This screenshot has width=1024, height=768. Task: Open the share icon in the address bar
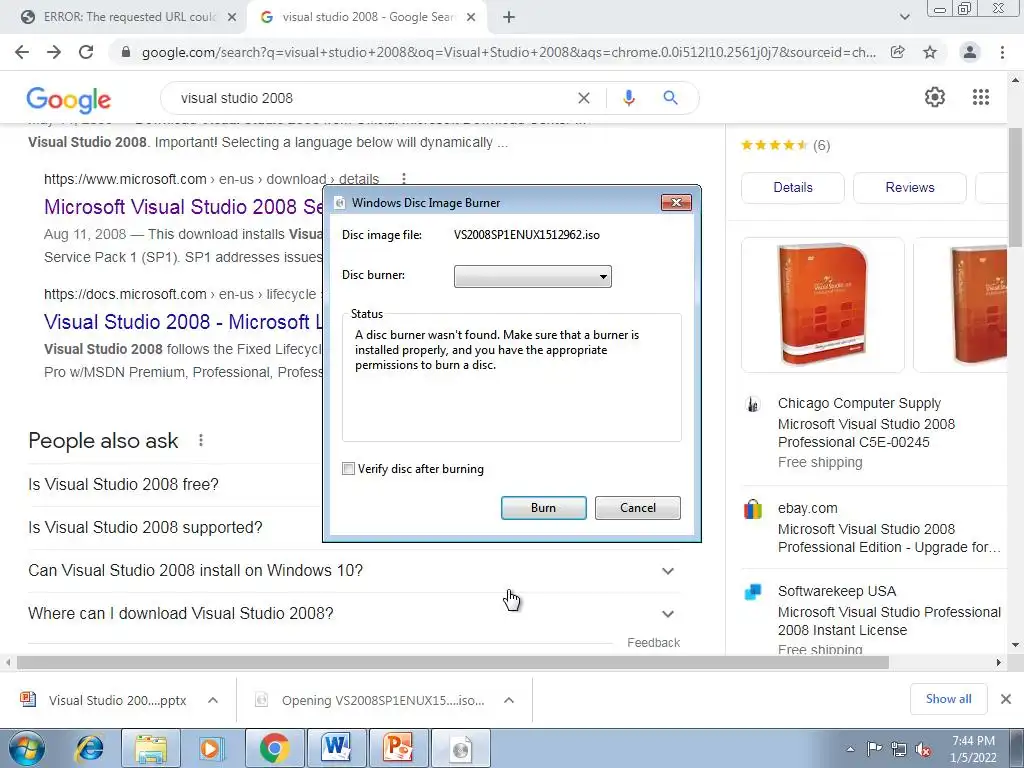pos(897,52)
